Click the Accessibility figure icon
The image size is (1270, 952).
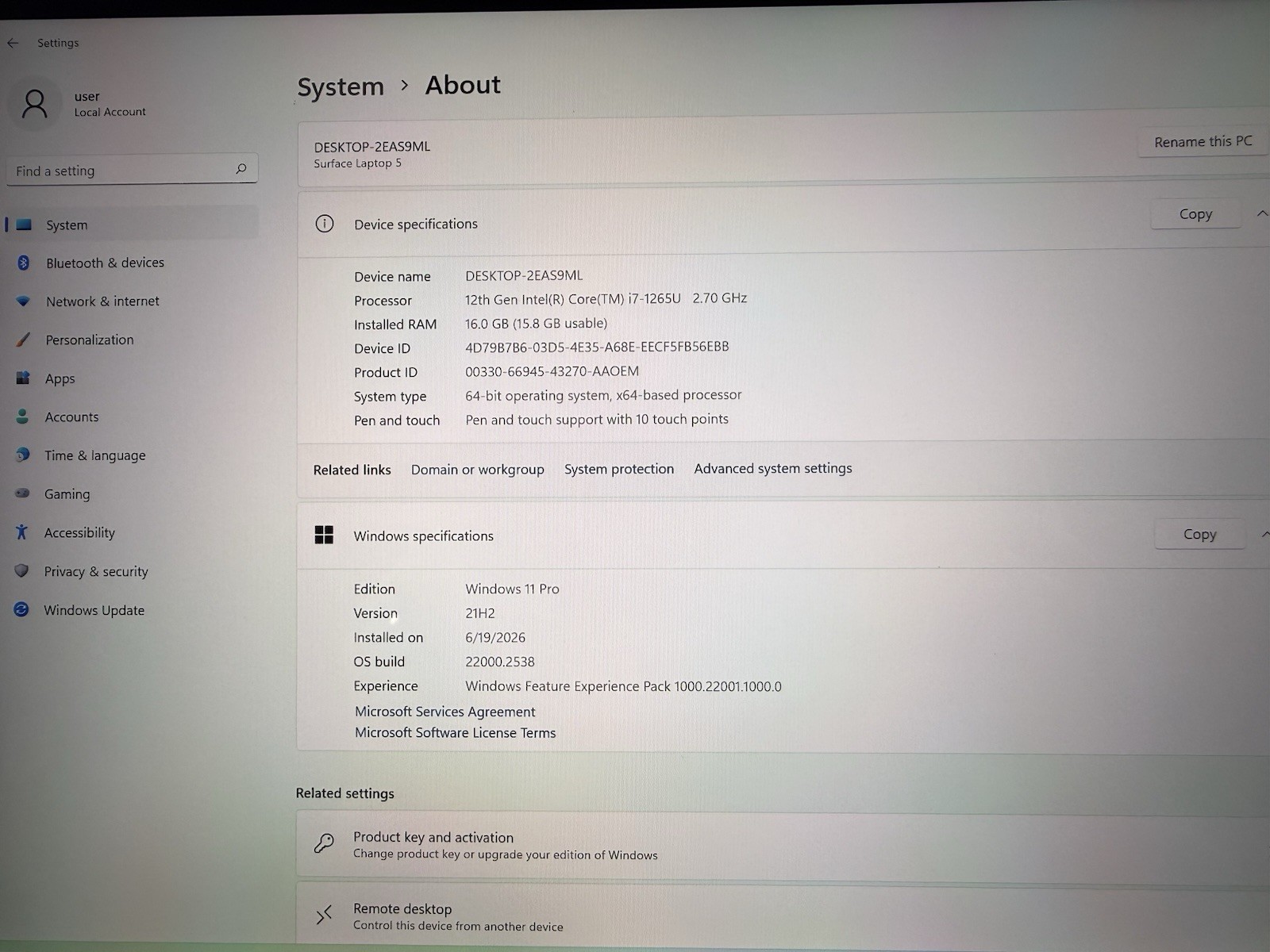(21, 532)
